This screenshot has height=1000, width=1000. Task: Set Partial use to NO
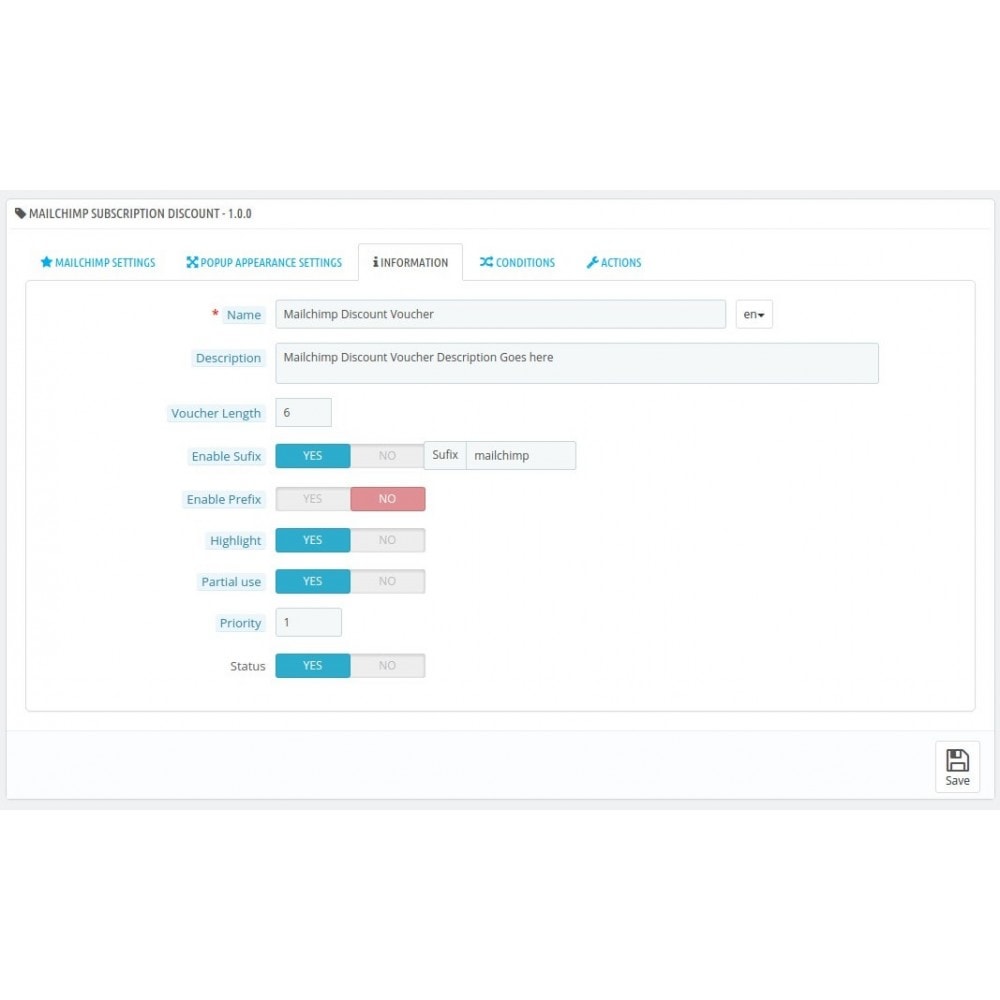point(387,582)
